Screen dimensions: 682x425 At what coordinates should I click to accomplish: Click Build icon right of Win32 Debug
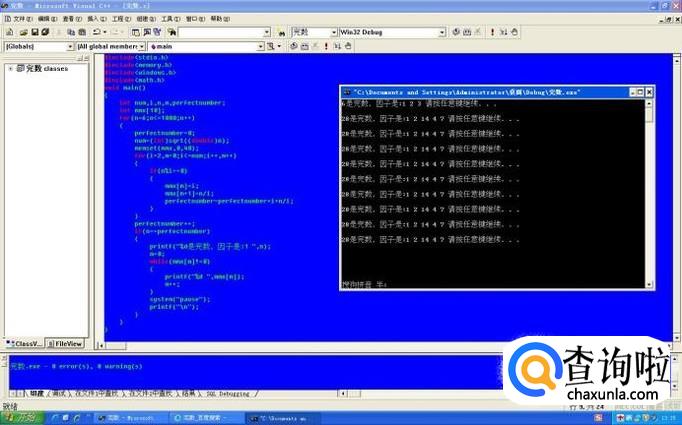pos(467,32)
